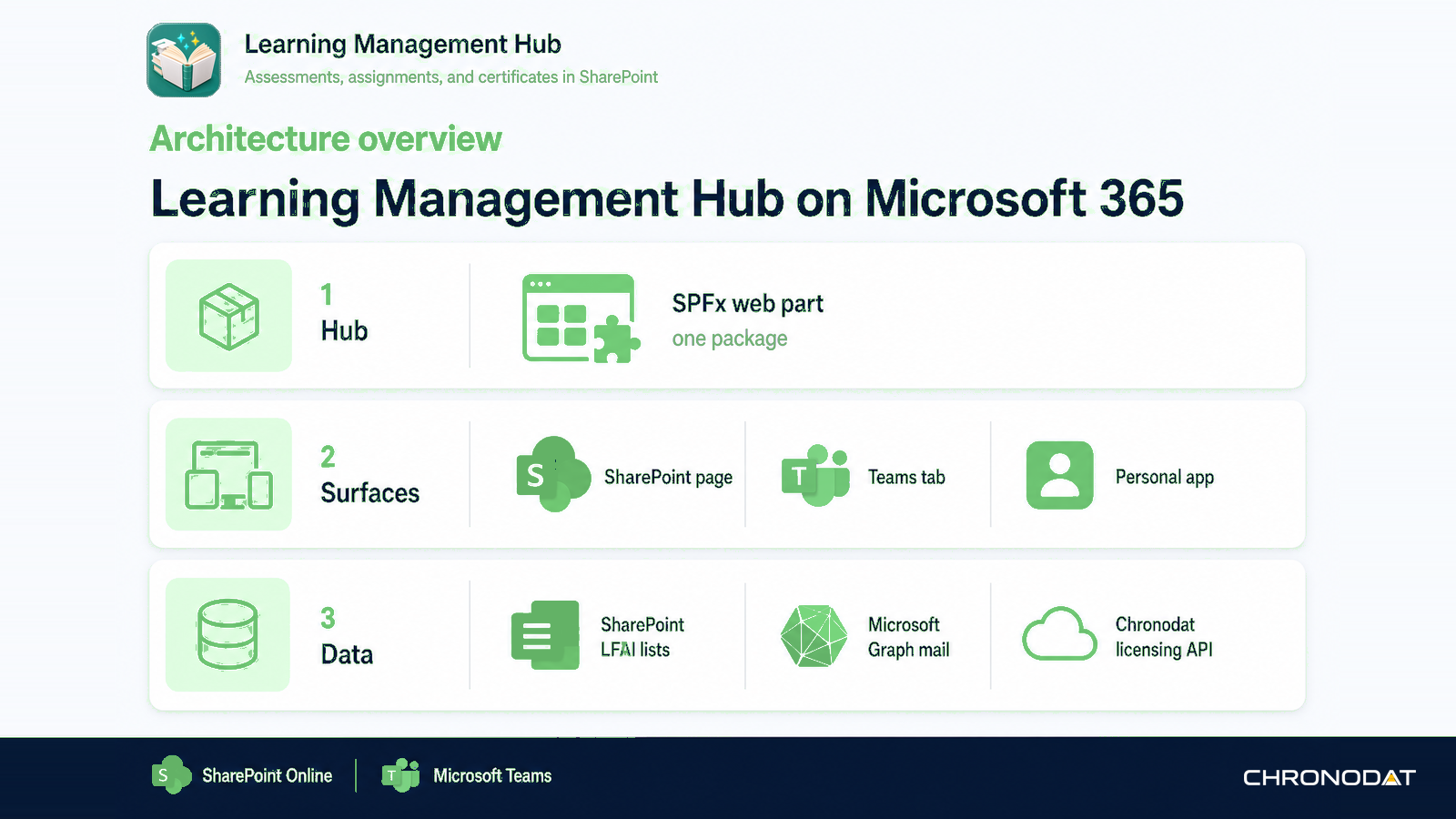Viewport: 1456px width, 819px height.
Task: Click the "Surfaces" row label
Action: (x=370, y=492)
